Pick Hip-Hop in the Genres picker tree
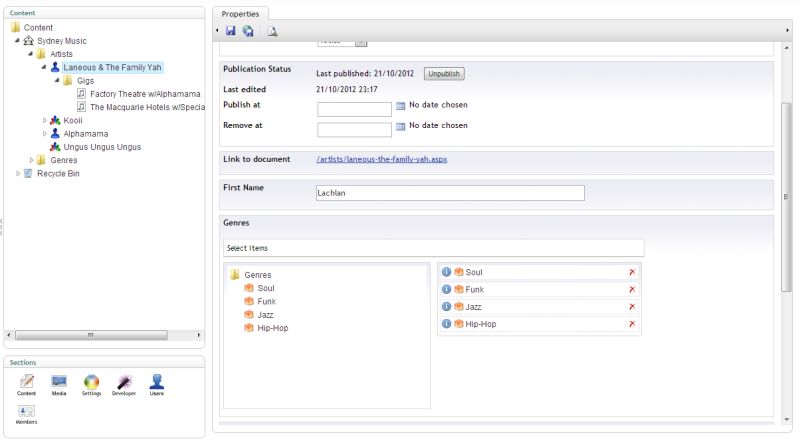Screen dimensions: 800x443 point(272,328)
